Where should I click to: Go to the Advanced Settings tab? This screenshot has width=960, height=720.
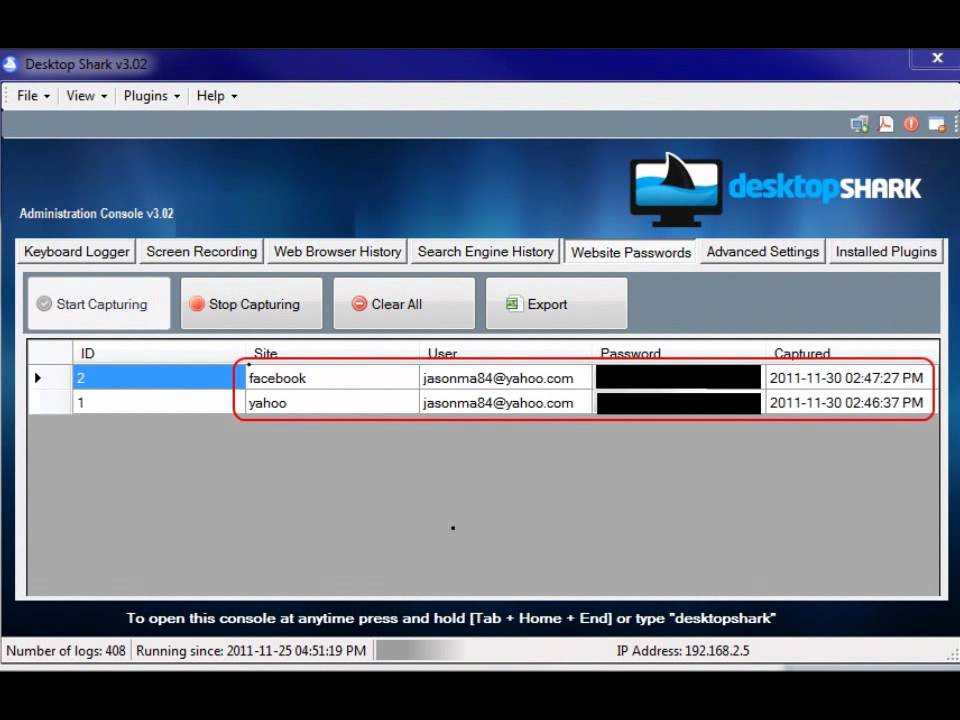tap(762, 252)
